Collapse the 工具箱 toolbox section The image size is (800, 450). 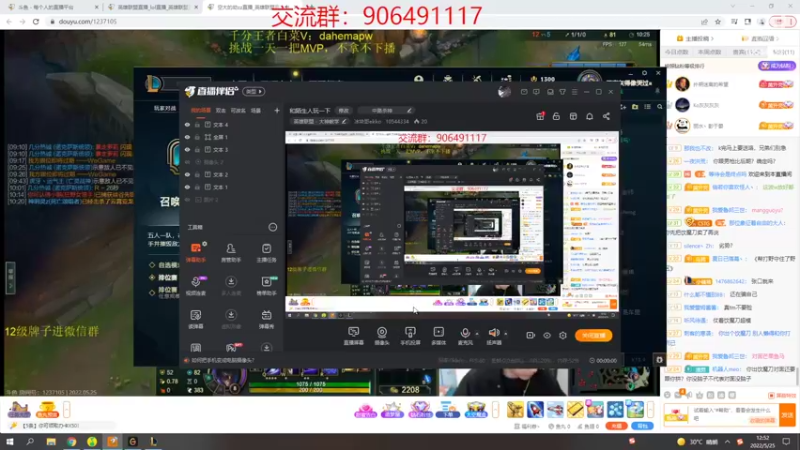pyautogui.click(x=273, y=227)
